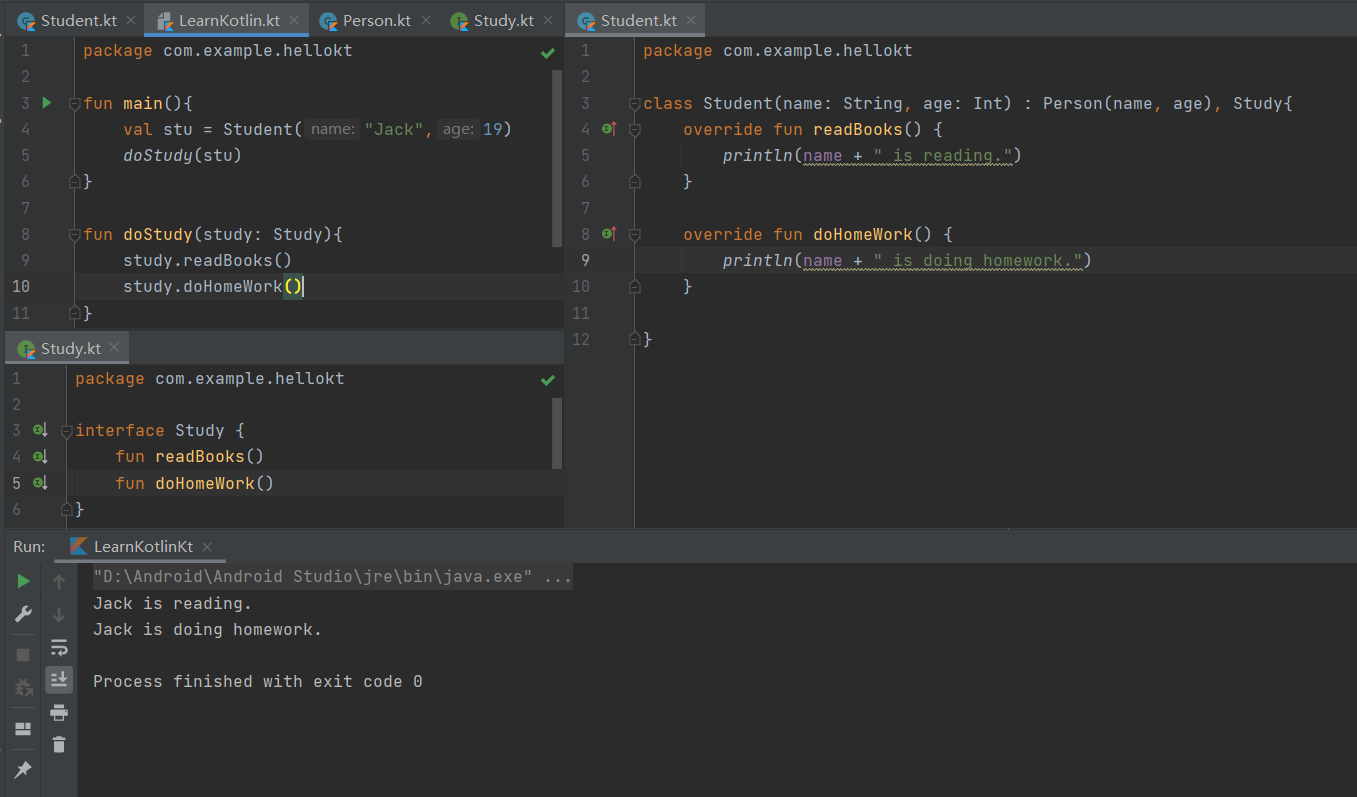Open run configuration settings wrench icon
The width and height of the screenshot is (1357, 797).
point(23,614)
